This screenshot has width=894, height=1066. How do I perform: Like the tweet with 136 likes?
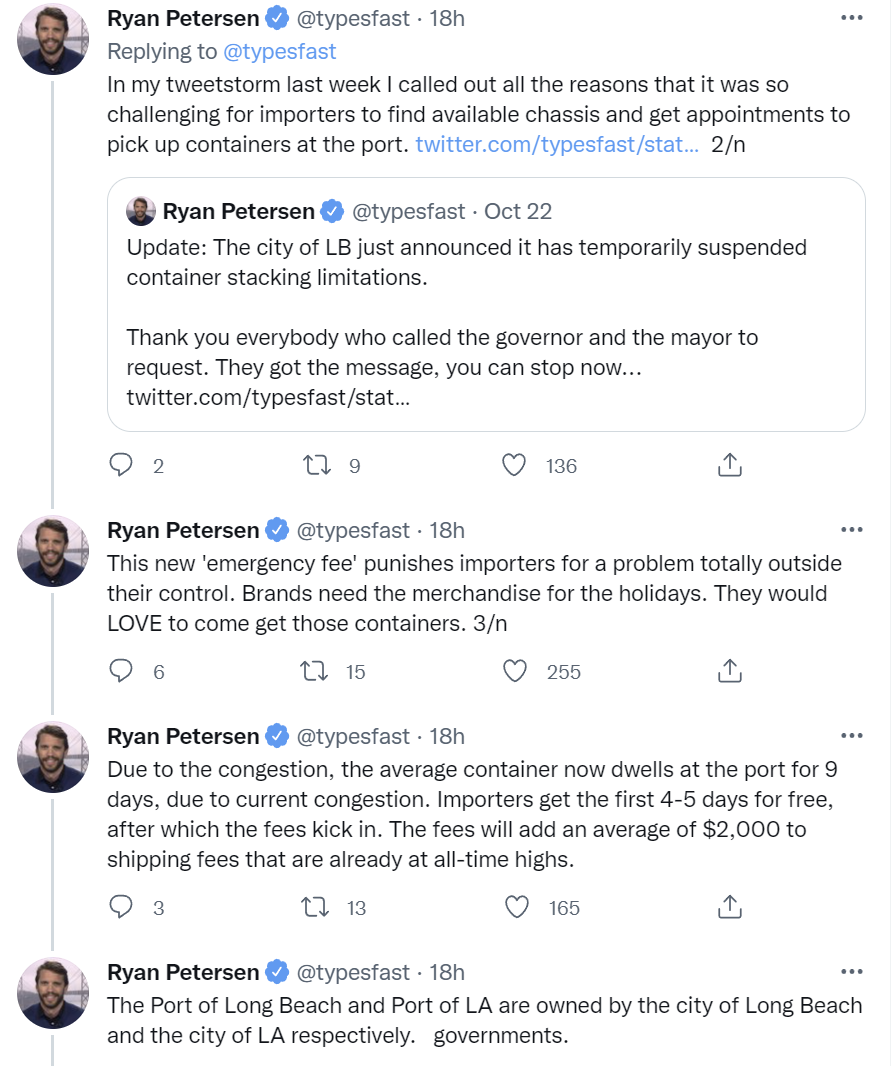coord(514,465)
